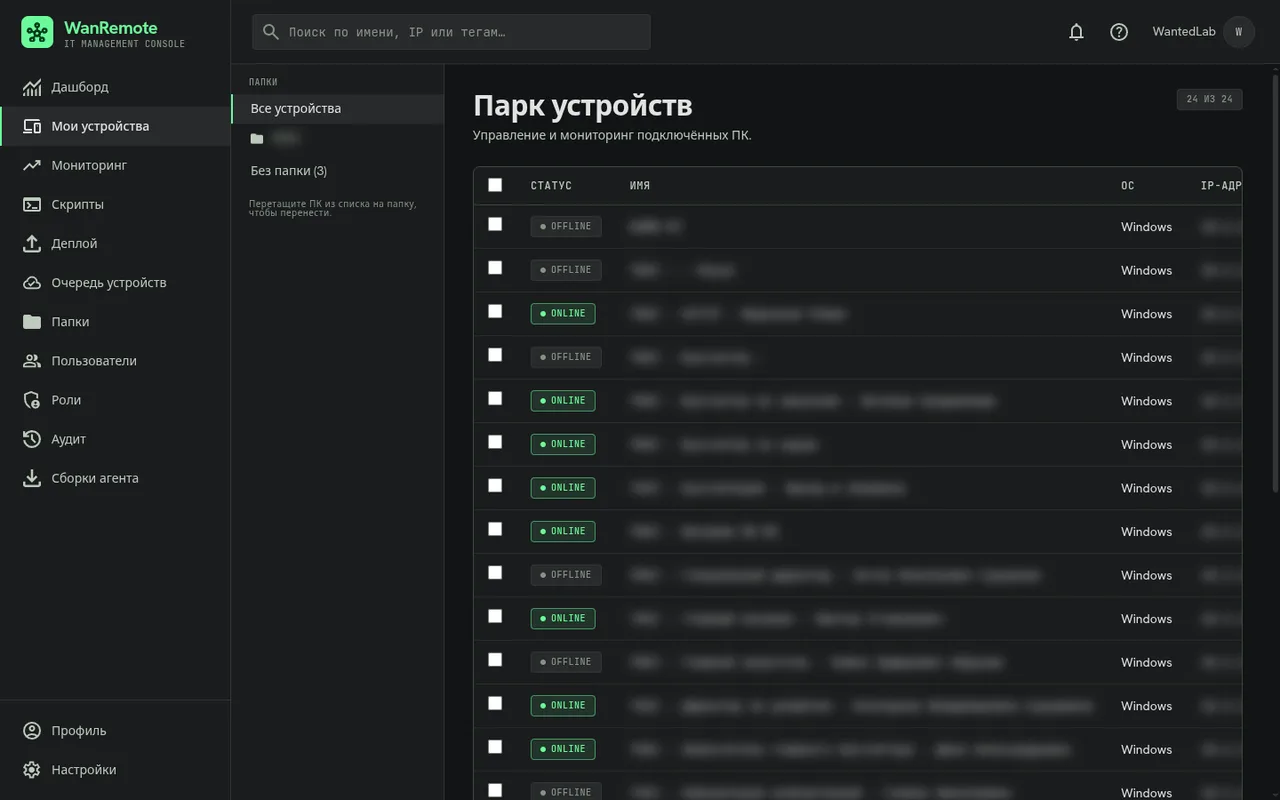Click the Настройки gear icon
Image resolution: width=1280 pixels, height=800 pixels.
pos(32,770)
